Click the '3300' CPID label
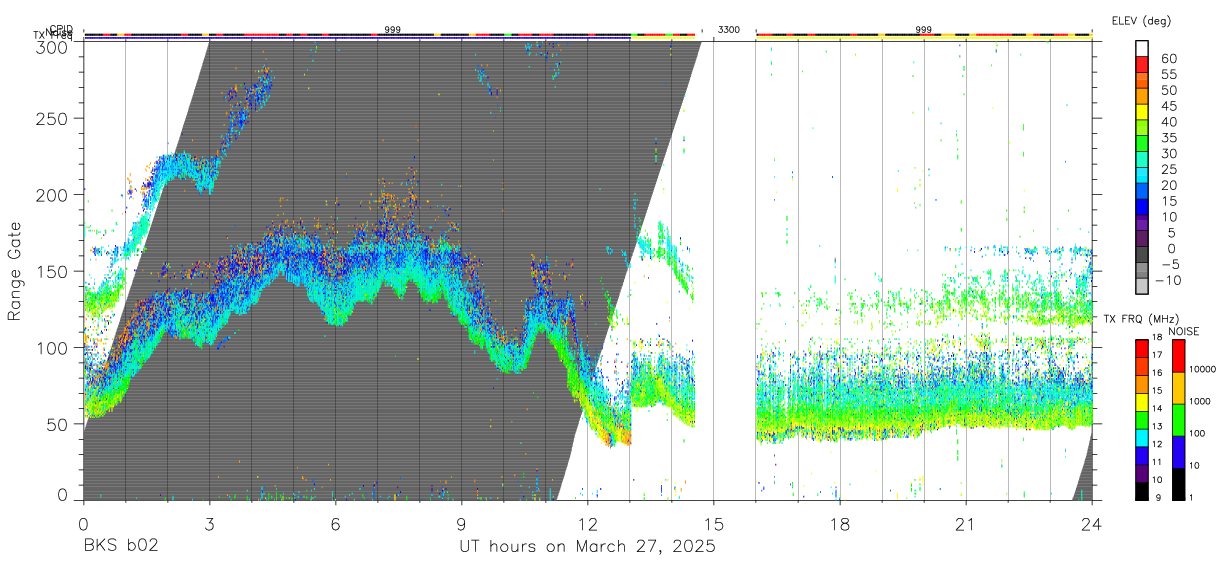 pos(728,30)
